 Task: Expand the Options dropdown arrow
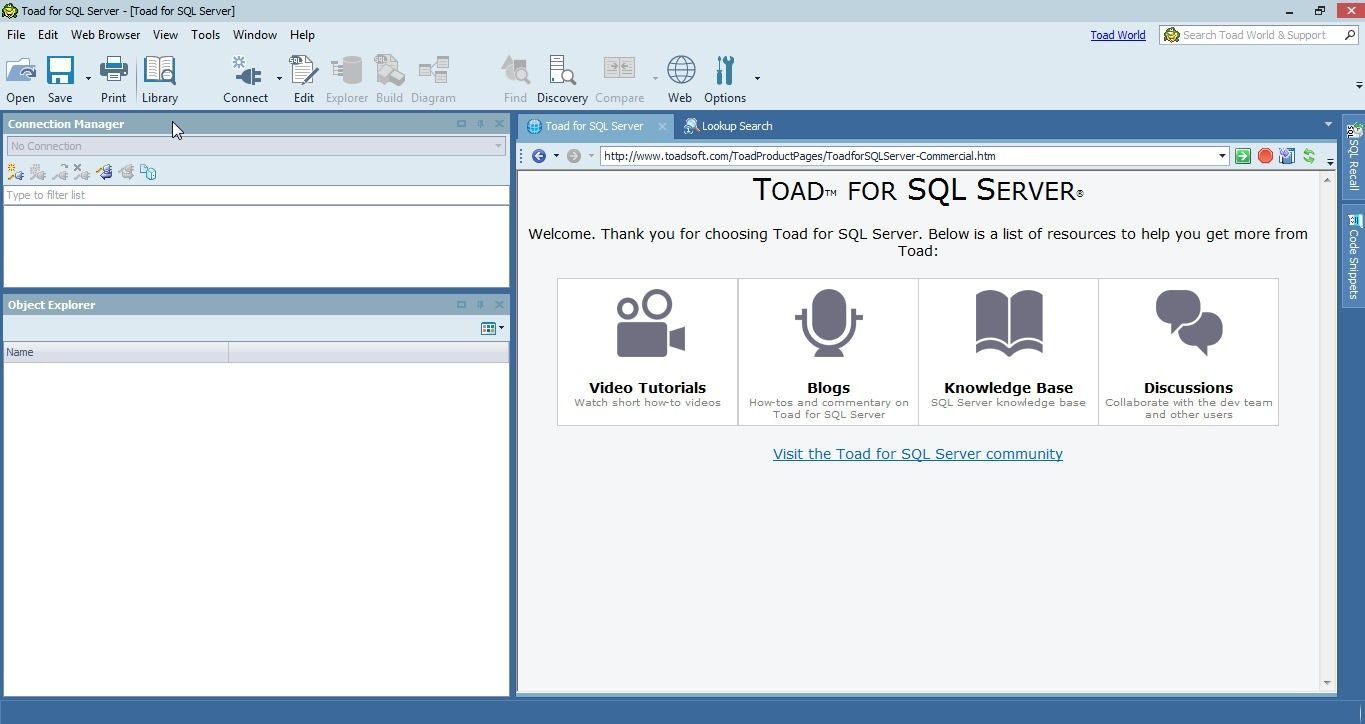757,78
